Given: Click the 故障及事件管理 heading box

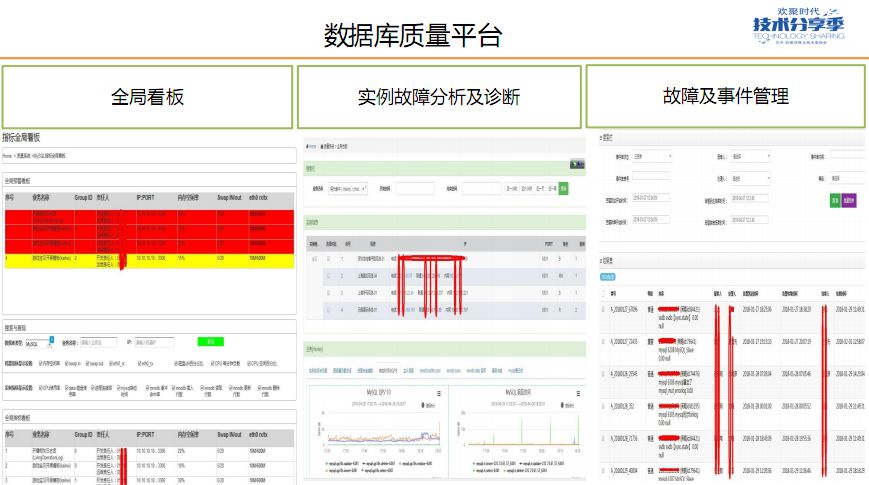Looking at the screenshot, I should [x=725, y=96].
